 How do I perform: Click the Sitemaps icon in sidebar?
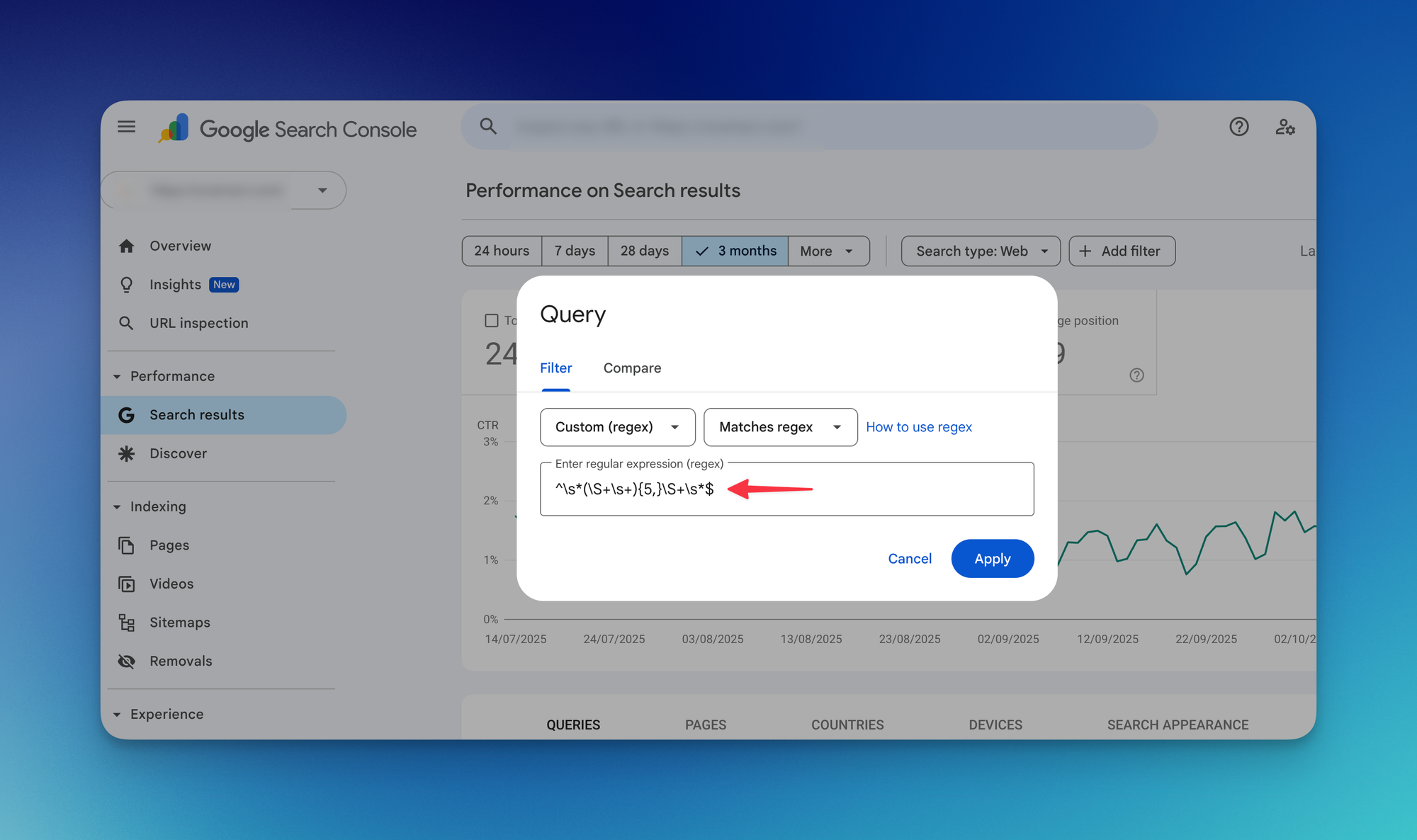pyautogui.click(x=127, y=623)
